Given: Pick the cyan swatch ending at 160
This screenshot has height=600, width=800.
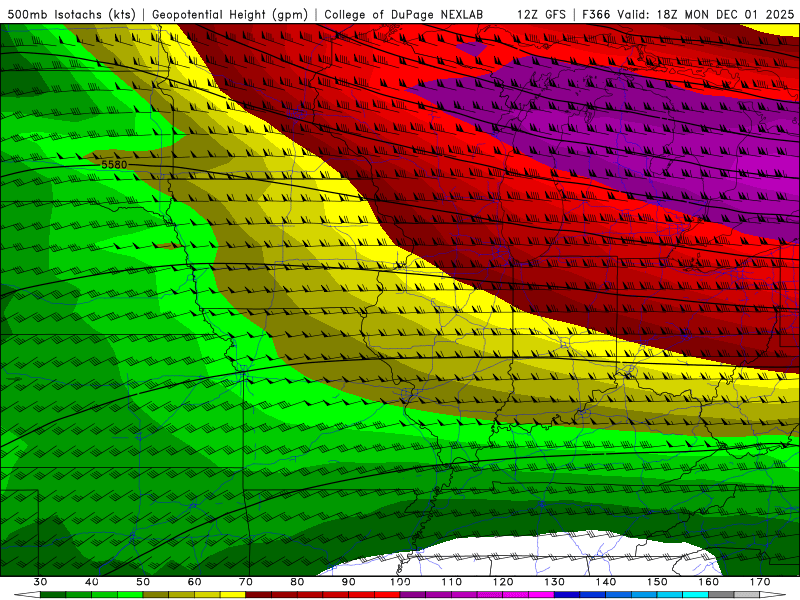Looking at the screenshot, I should [x=695, y=595].
